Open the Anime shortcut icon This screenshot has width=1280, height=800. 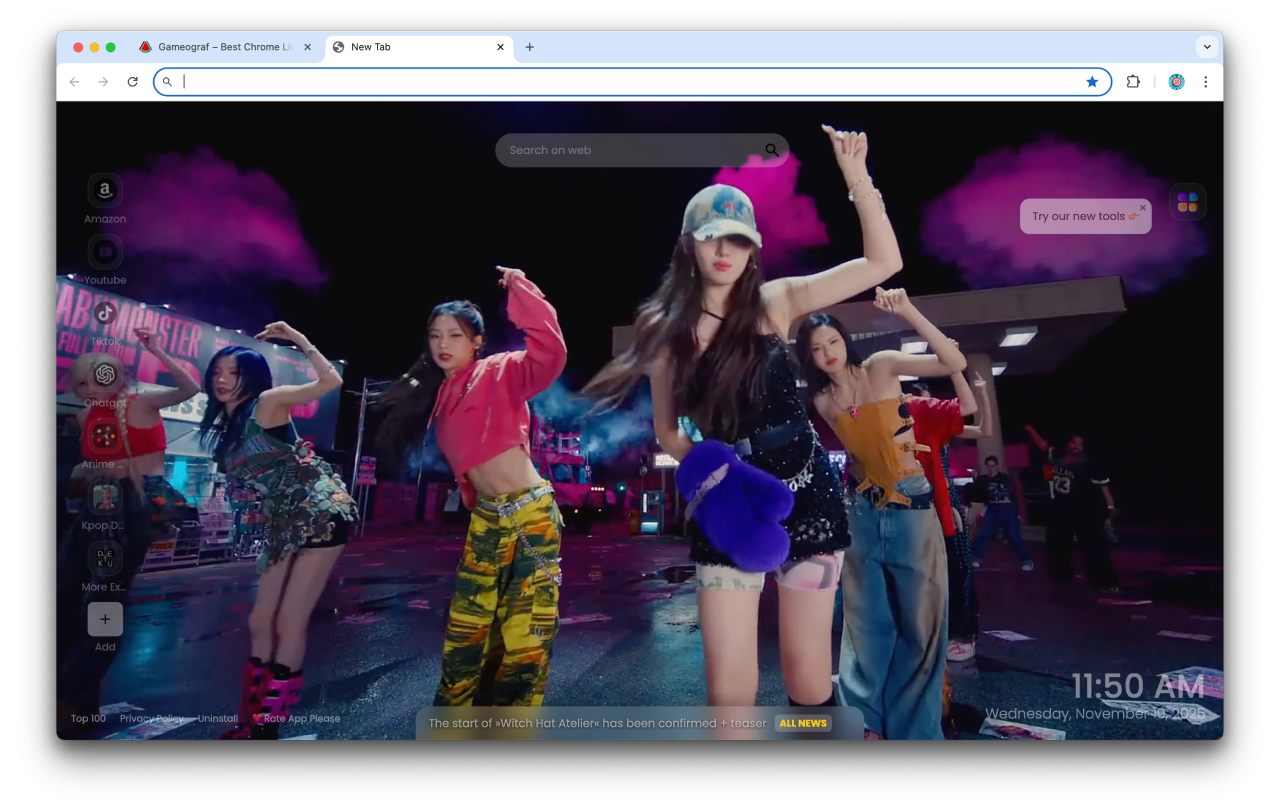pos(105,436)
